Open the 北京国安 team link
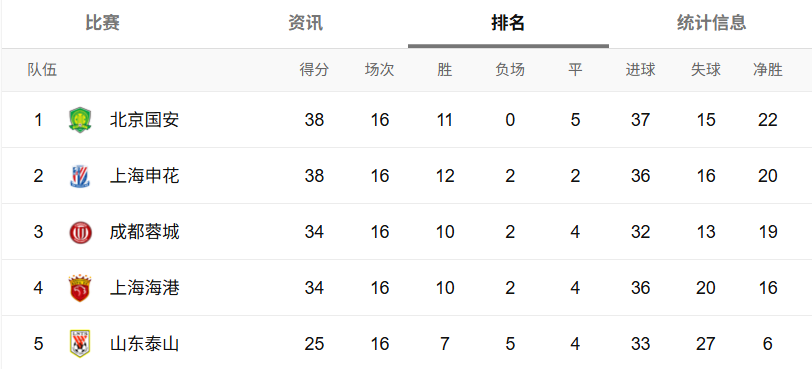Image resolution: width=812 pixels, height=369 pixels. pos(144,120)
